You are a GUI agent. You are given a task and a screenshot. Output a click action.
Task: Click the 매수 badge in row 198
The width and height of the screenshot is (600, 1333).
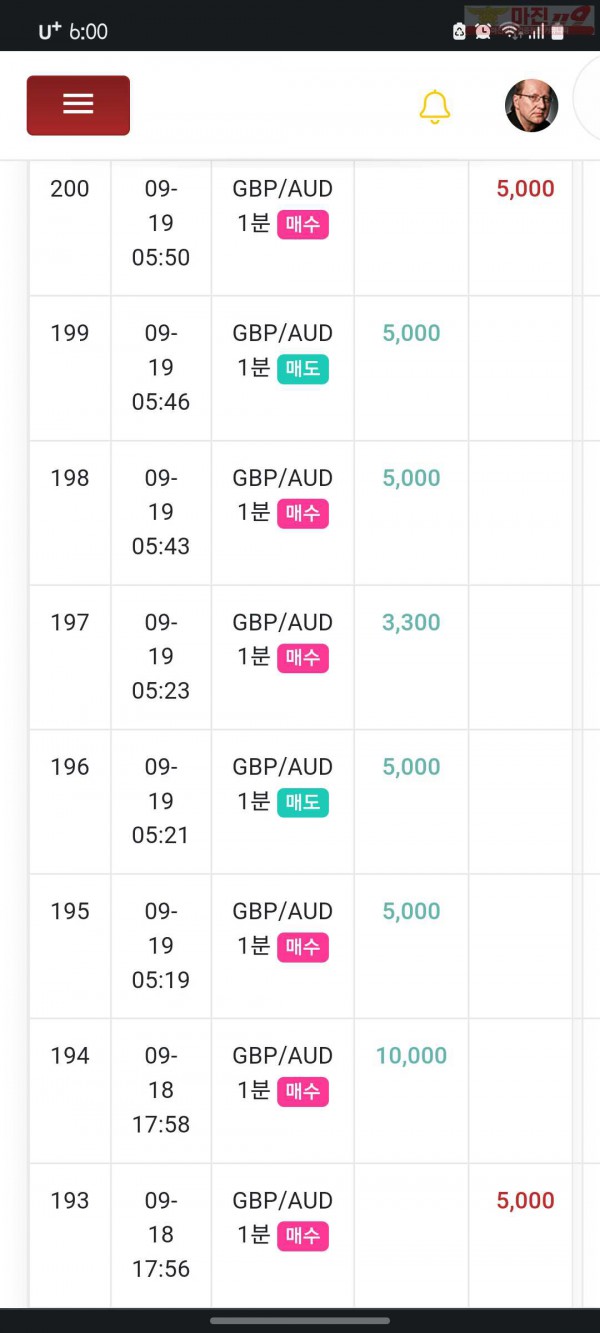(303, 514)
